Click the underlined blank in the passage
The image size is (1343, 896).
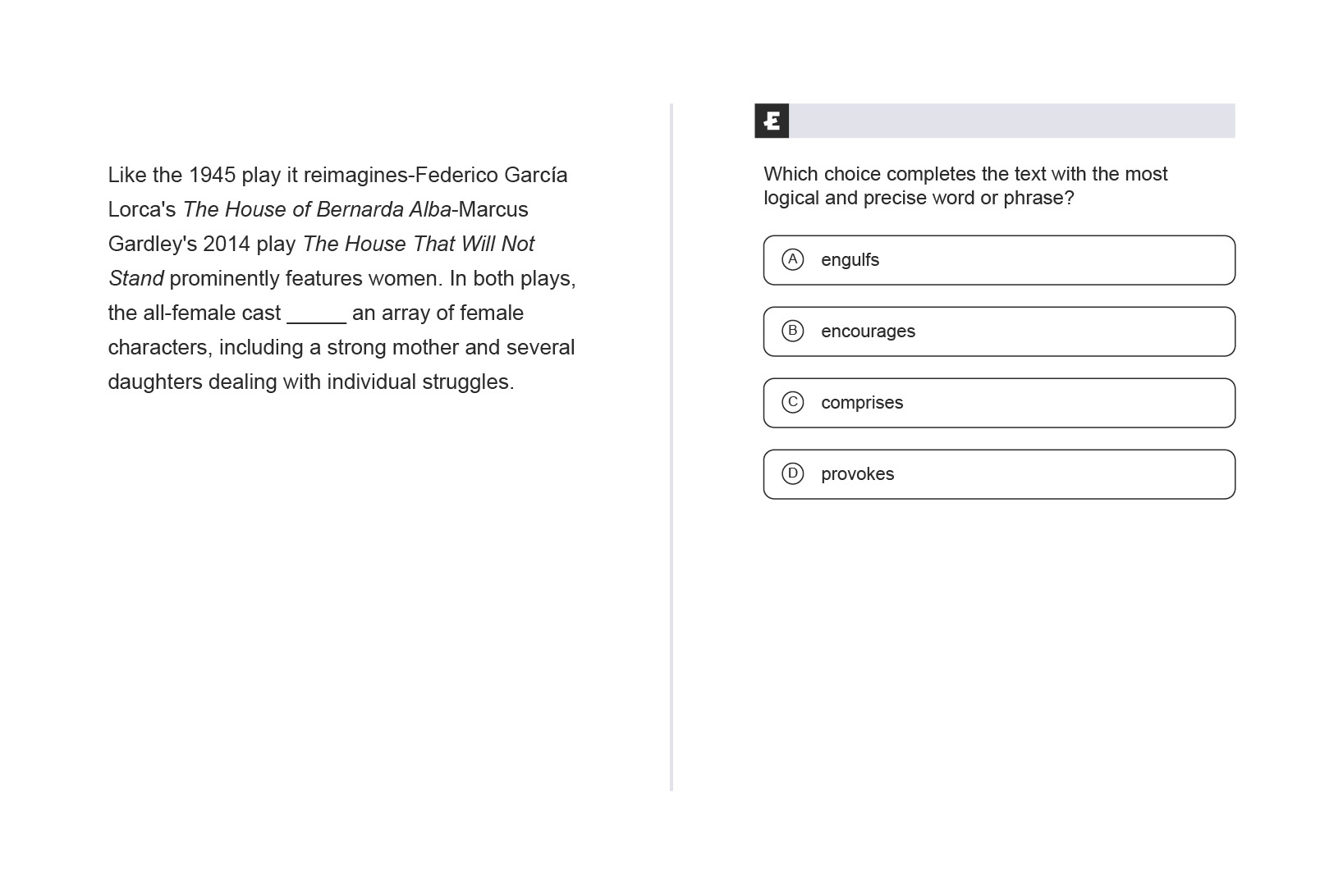click(x=316, y=315)
